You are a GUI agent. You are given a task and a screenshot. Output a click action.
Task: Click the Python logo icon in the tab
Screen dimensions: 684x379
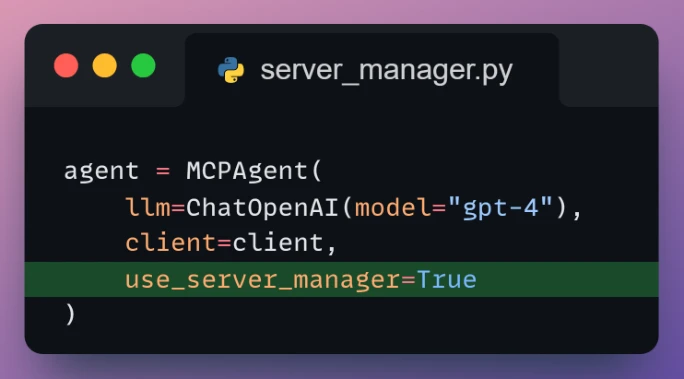[231, 70]
